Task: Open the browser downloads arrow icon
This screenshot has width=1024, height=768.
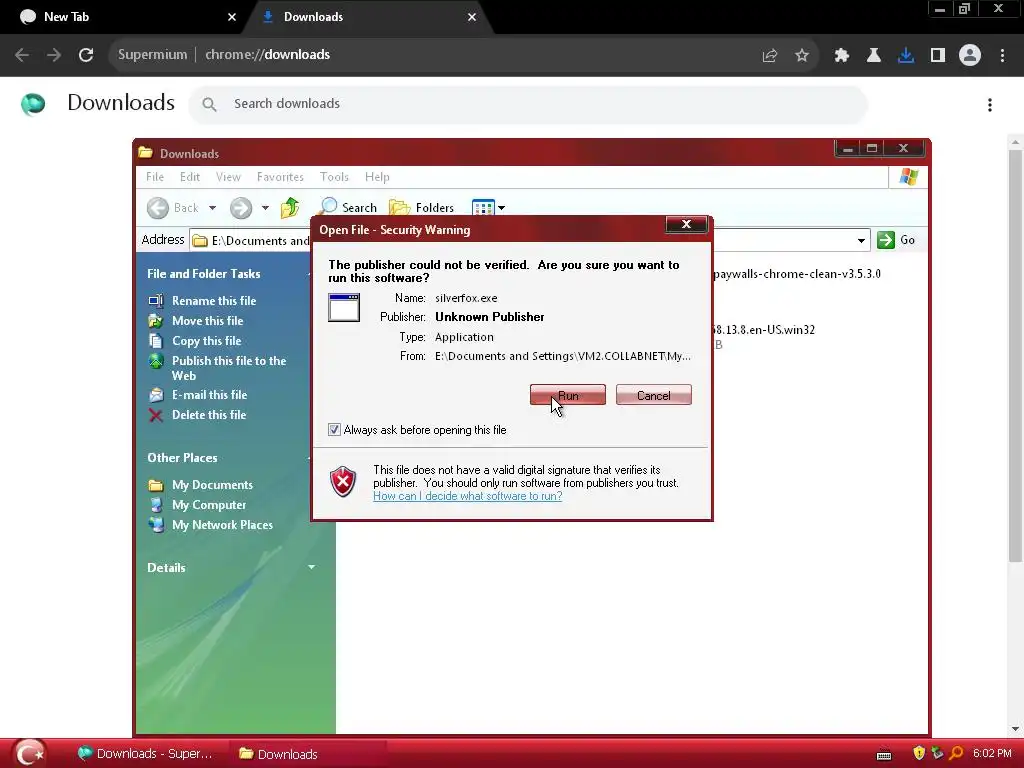Action: click(x=906, y=56)
